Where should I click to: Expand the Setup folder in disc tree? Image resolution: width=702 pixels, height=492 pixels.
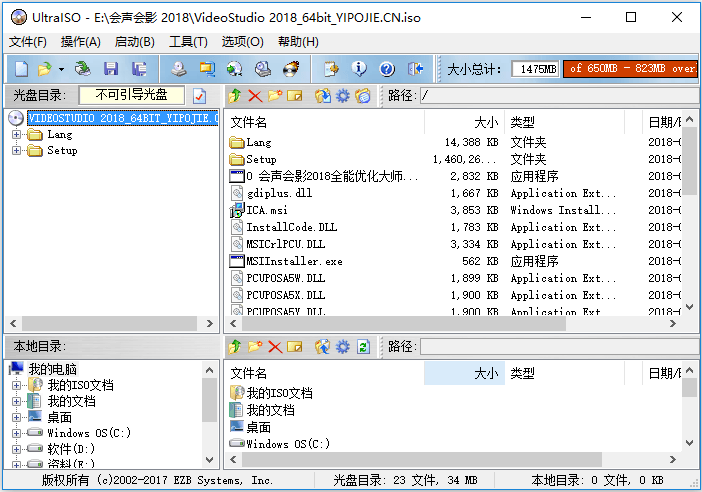[x=16, y=150]
